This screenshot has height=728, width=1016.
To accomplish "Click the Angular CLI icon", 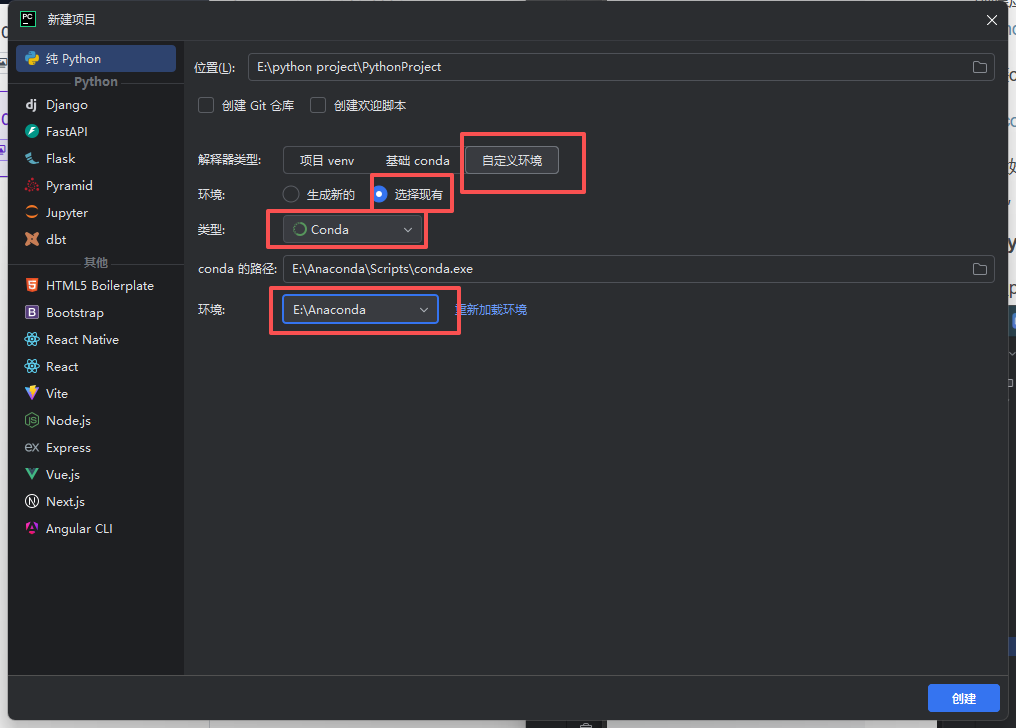I will [32, 529].
